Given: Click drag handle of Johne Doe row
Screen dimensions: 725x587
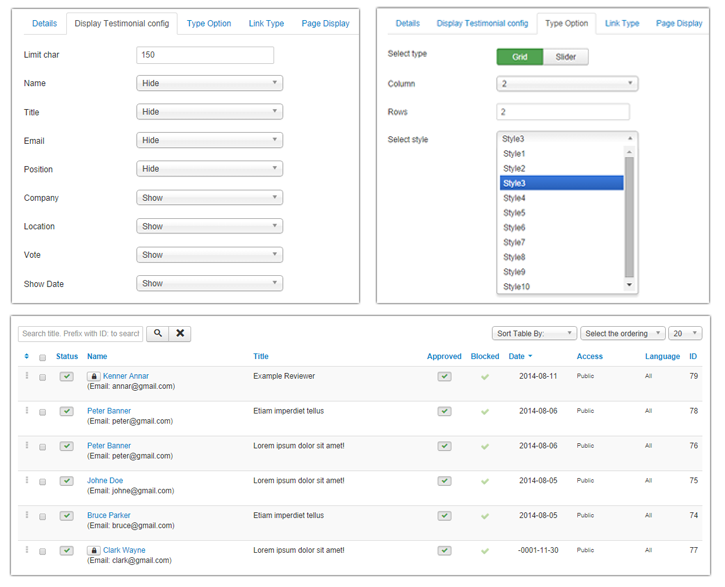Looking at the screenshot, I should 27,480.
